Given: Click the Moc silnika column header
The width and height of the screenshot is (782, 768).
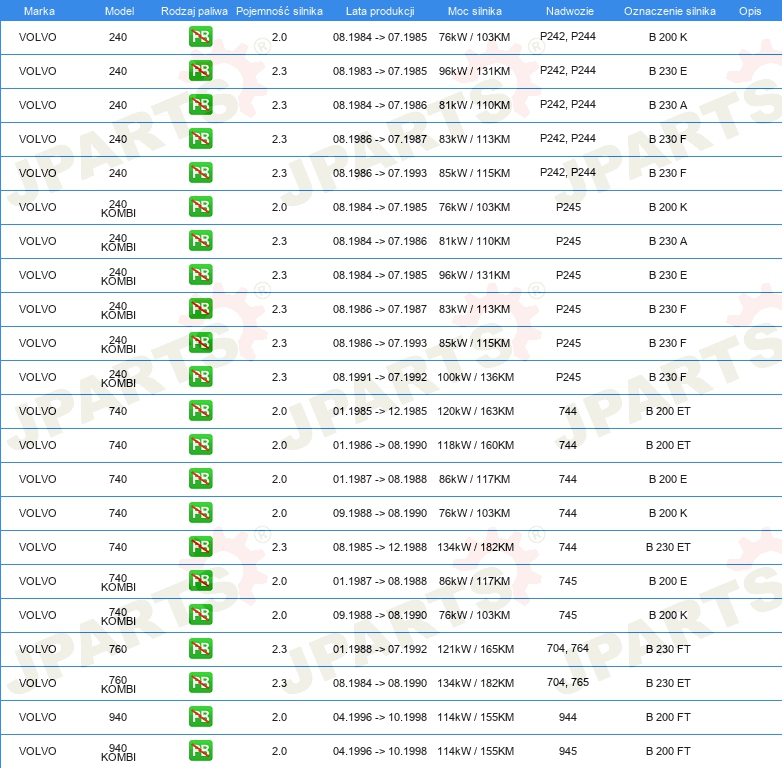Looking at the screenshot, I should click(x=475, y=10).
